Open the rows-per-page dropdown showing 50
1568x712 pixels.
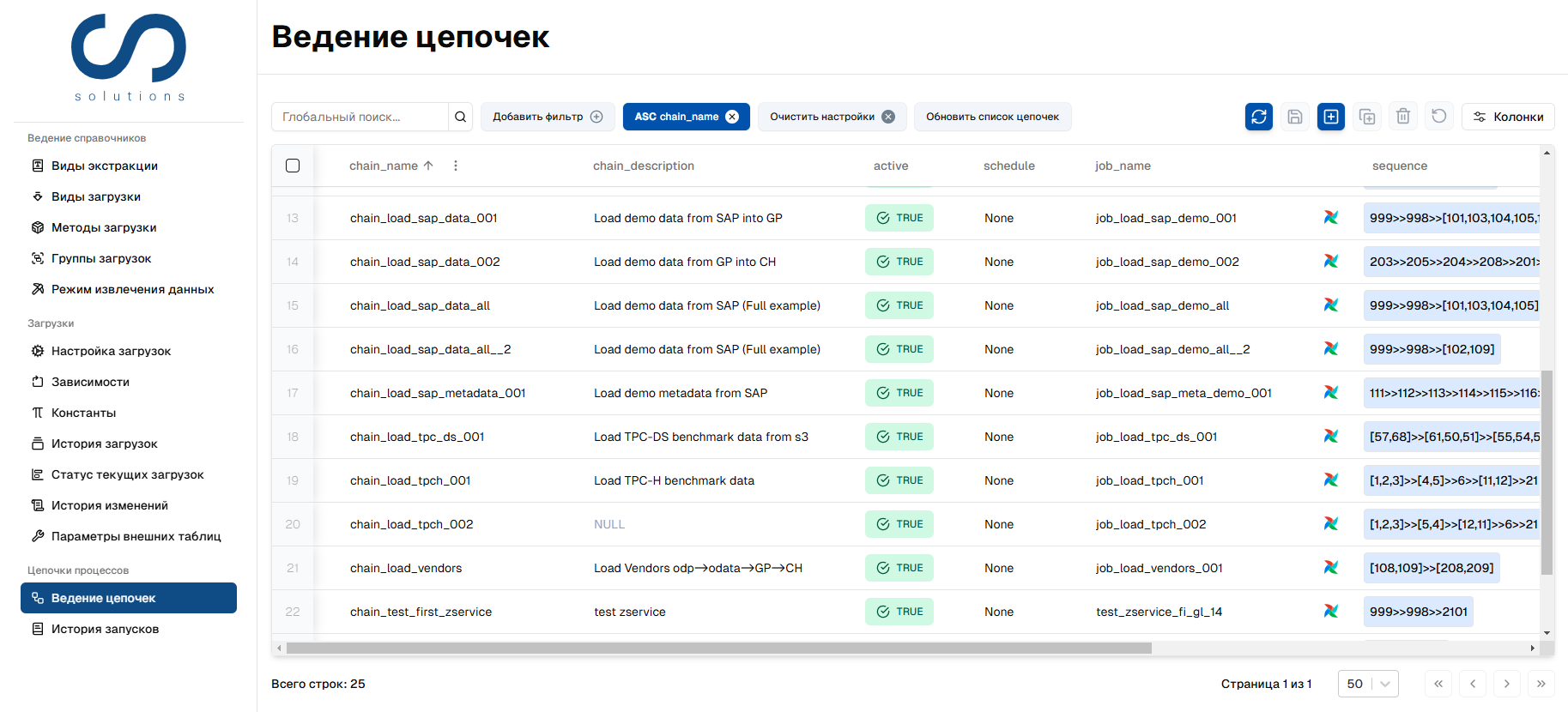pyautogui.click(x=1368, y=684)
